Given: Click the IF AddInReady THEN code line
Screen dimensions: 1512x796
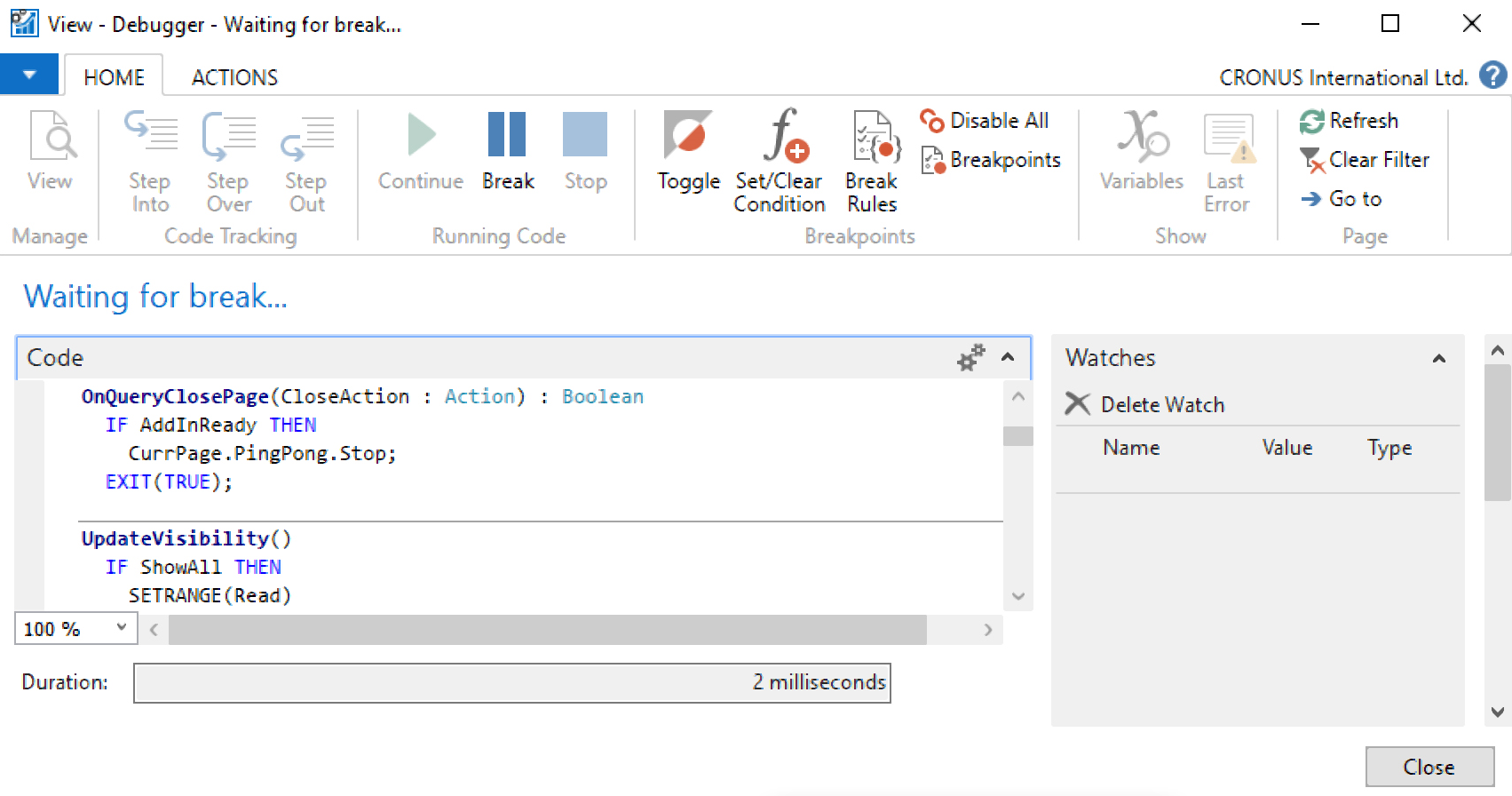Looking at the screenshot, I should click(210, 425).
